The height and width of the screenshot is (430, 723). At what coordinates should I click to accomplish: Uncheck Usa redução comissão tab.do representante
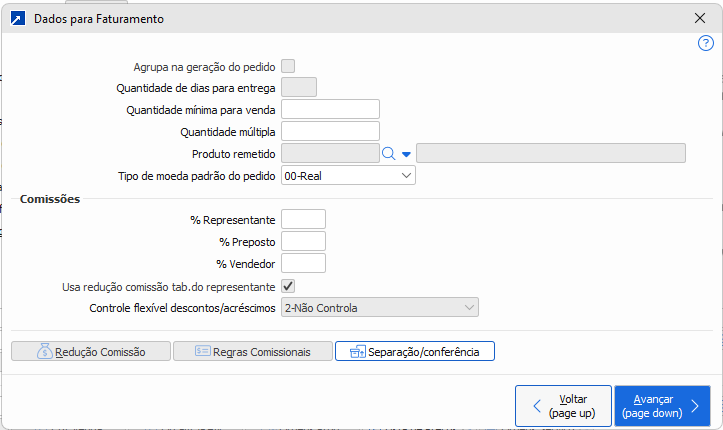click(x=288, y=286)
